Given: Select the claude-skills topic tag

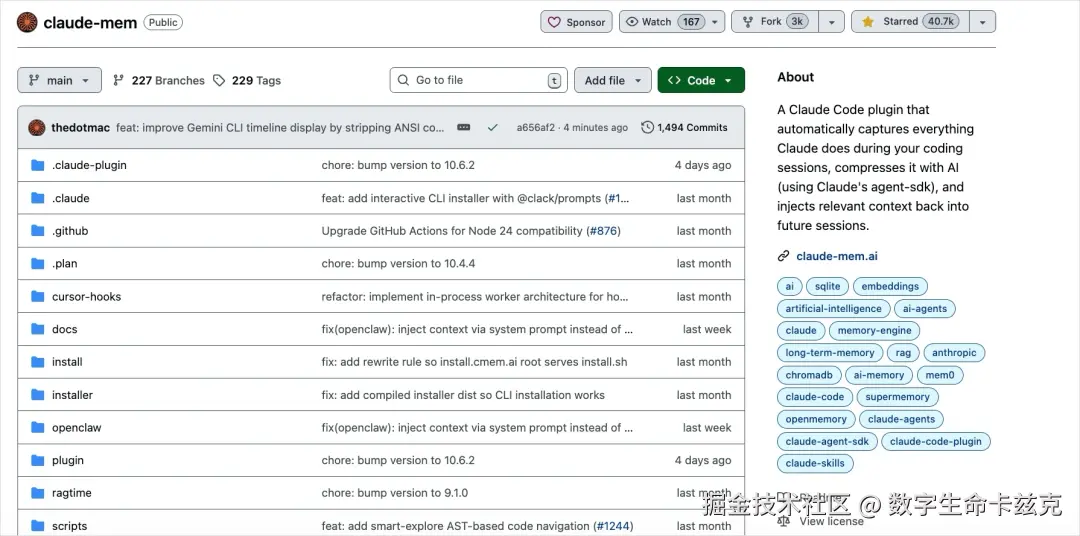Looking at the screenshot, I should pos(815,463).
